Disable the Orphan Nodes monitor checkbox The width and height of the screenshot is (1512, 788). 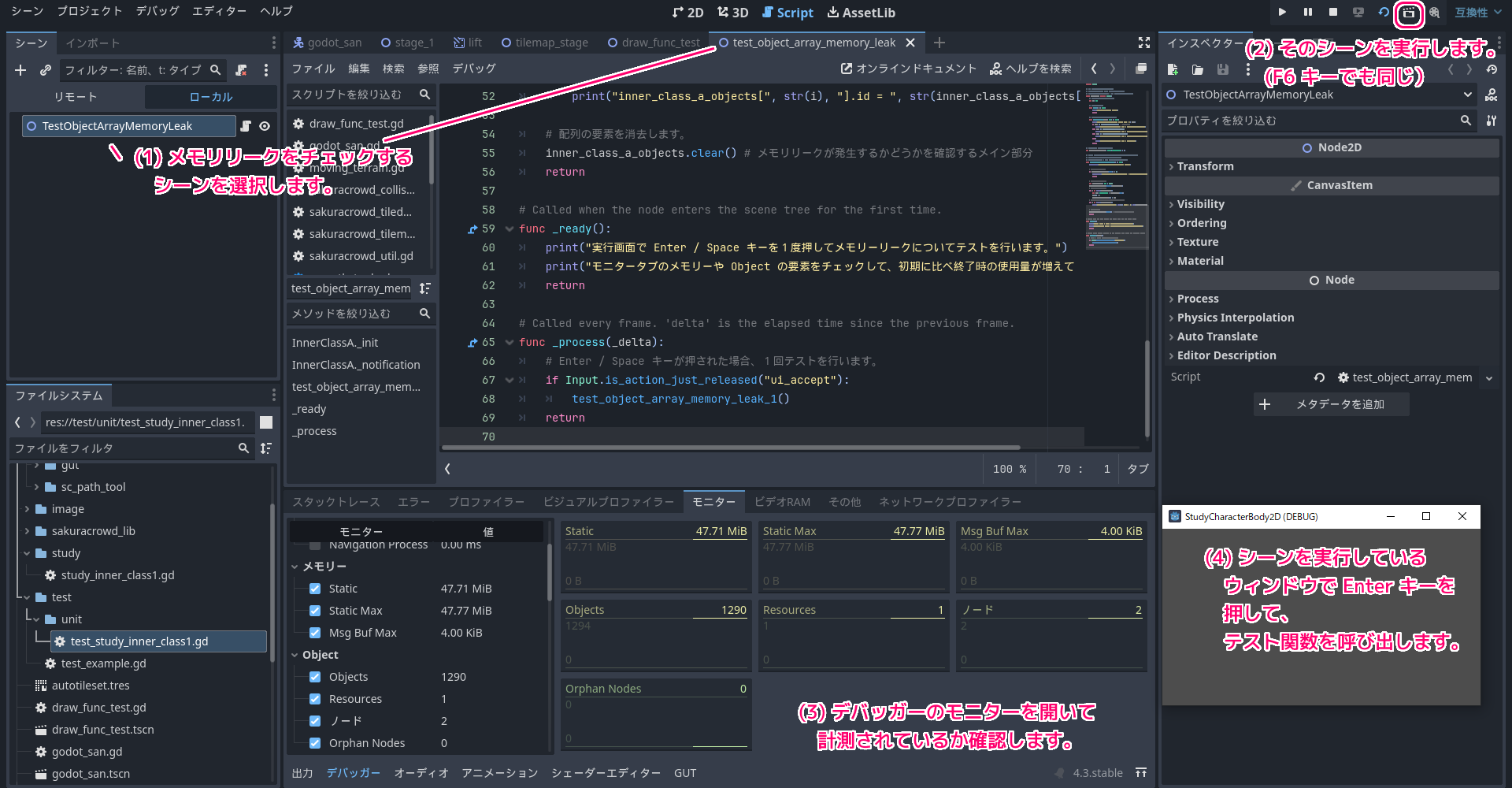click(x=315, y=743)
